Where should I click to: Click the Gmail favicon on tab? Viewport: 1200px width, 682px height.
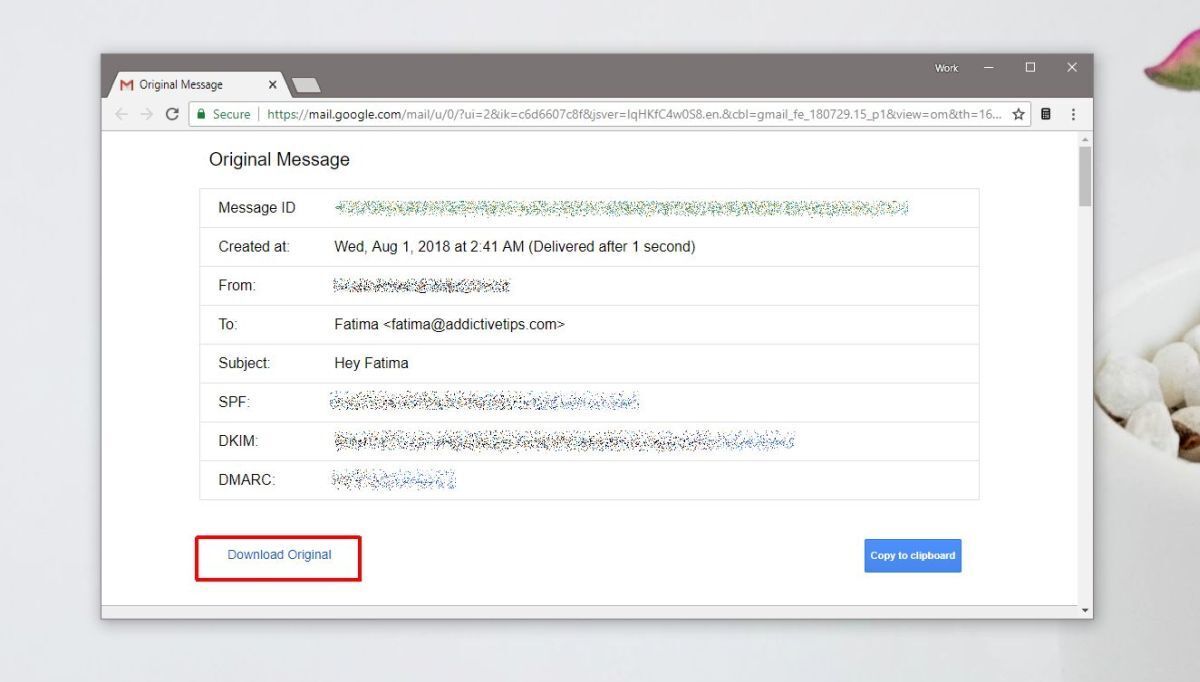(126, 85)
